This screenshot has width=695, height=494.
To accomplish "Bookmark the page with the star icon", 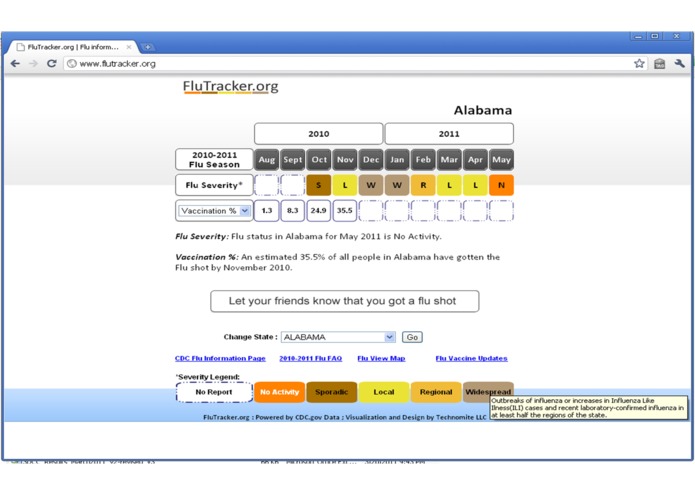I will 639,63.
